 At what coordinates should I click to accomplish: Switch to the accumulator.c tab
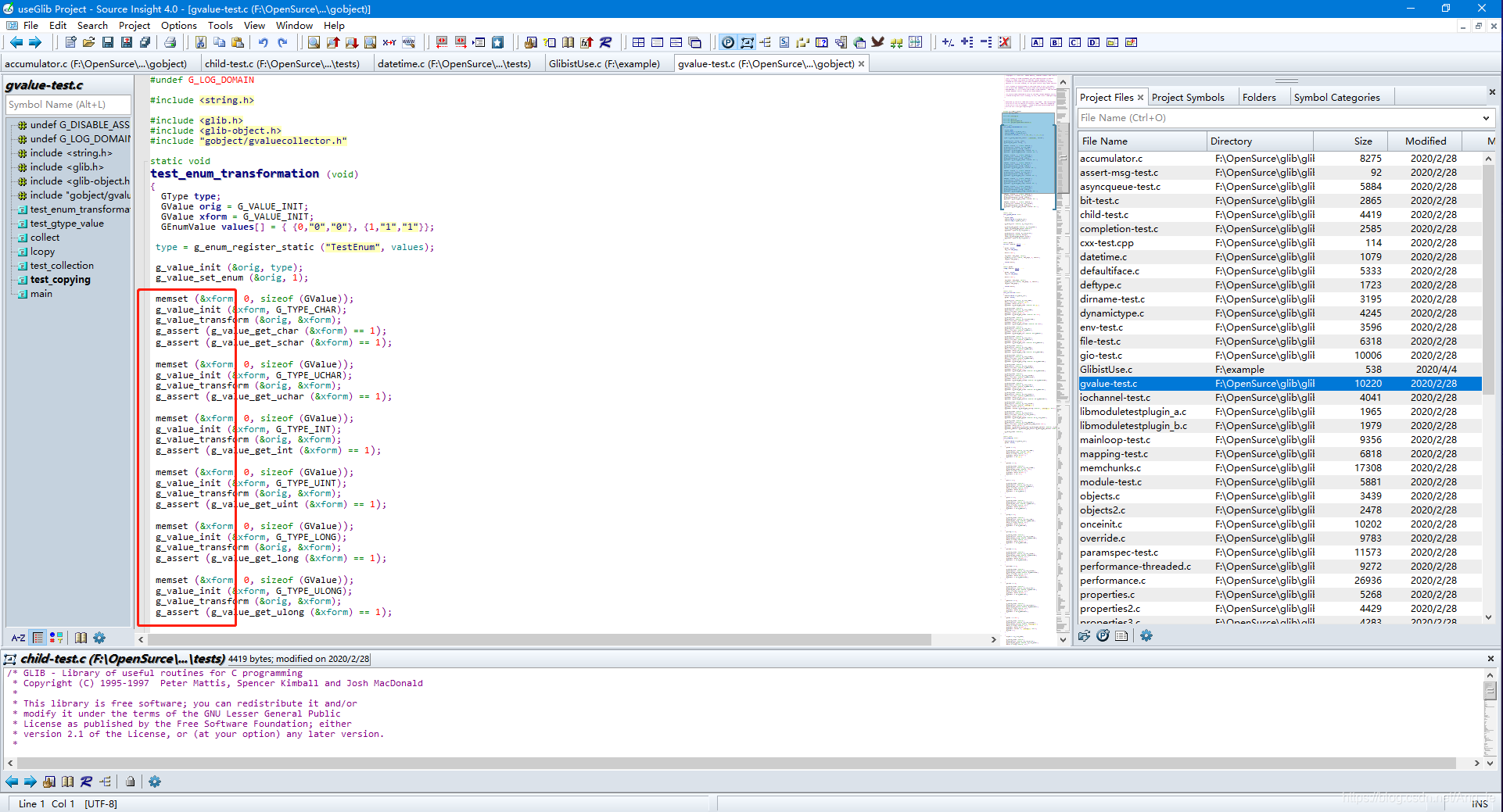click(x=96, y=64)
